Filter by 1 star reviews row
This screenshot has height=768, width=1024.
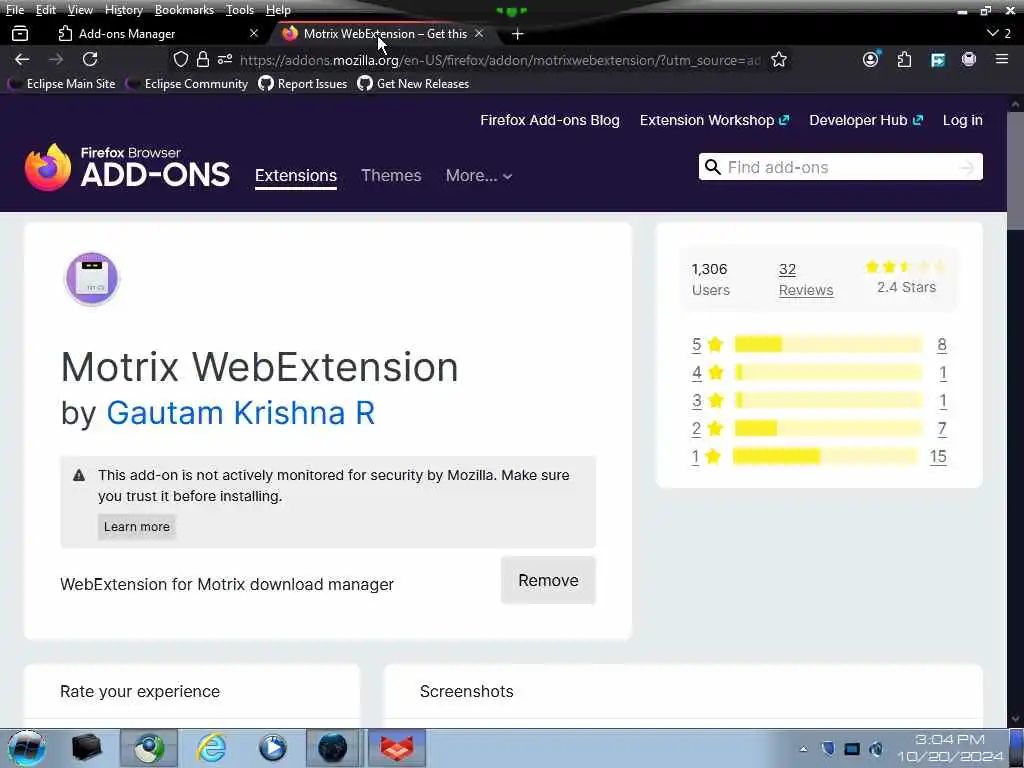[819, 456]
